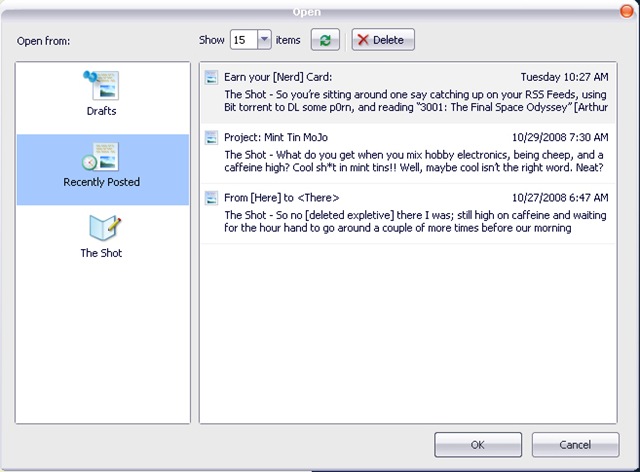Image resolution: width=640 pixels, height=472 pixels.
Task: Choose The Shot blog icon
Action: point(105,228)
